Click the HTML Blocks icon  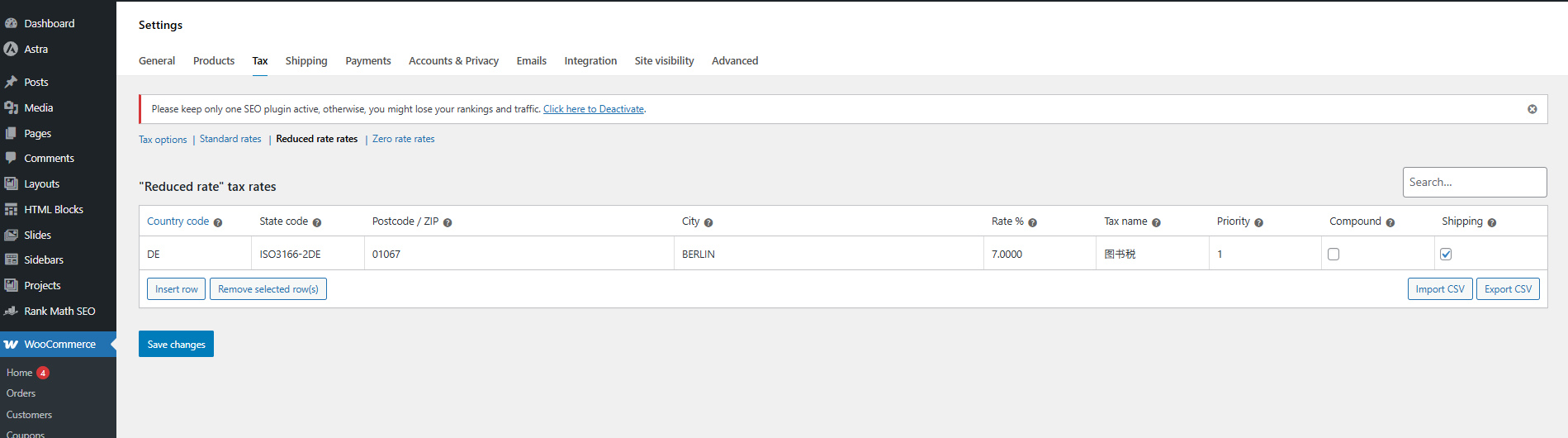(11, 209)
